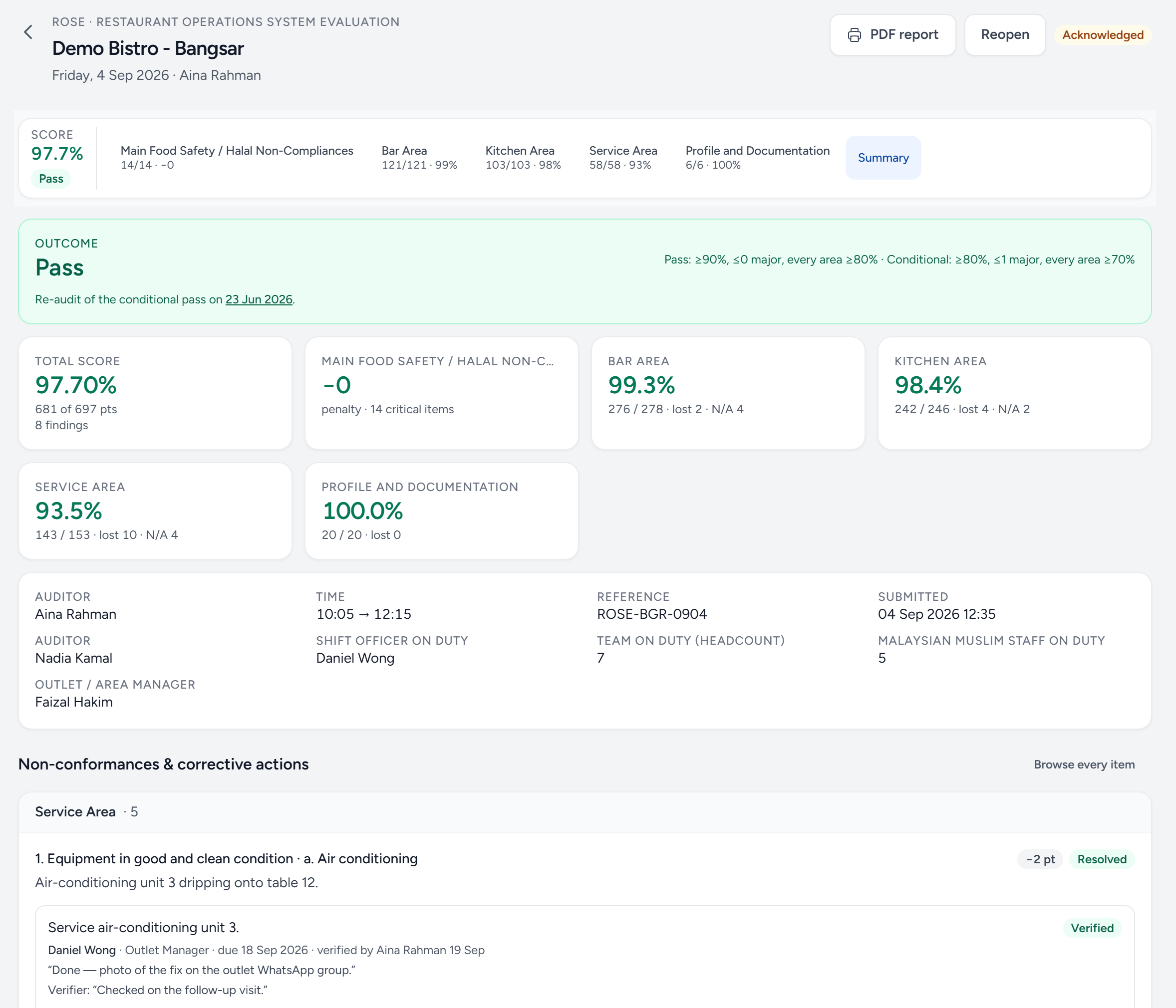The height and width of the screenshot is (1008, 1176).
Task: Open the Profile and Documentation 100.0% card
Action: (442, 511)
